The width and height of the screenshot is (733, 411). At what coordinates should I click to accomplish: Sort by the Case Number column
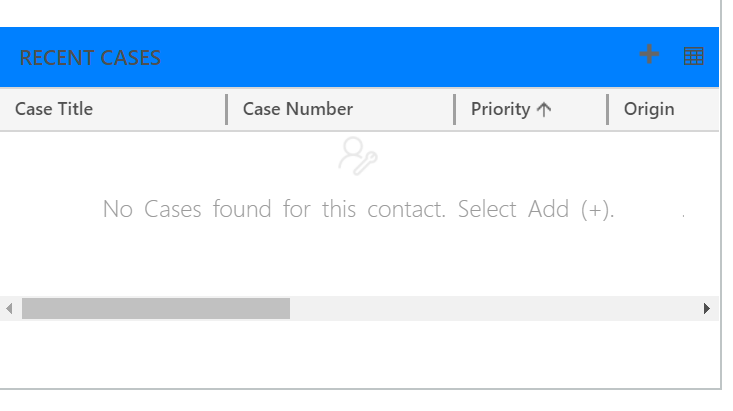click(298, 110)
